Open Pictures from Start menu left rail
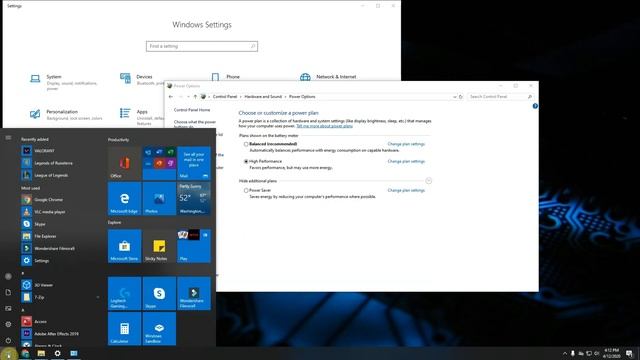640x360 pixels. (x=8, y=309)
